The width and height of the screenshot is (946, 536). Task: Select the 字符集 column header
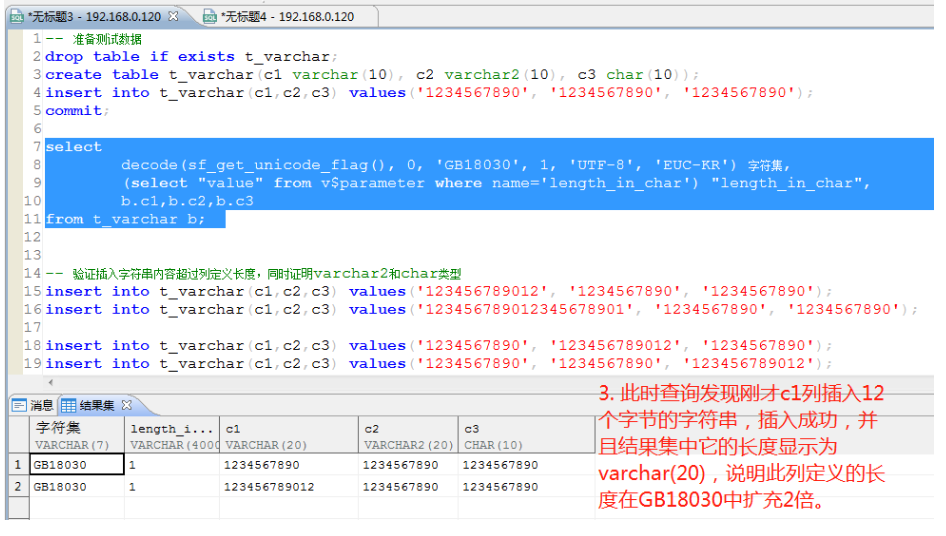(x=77, y=436)
